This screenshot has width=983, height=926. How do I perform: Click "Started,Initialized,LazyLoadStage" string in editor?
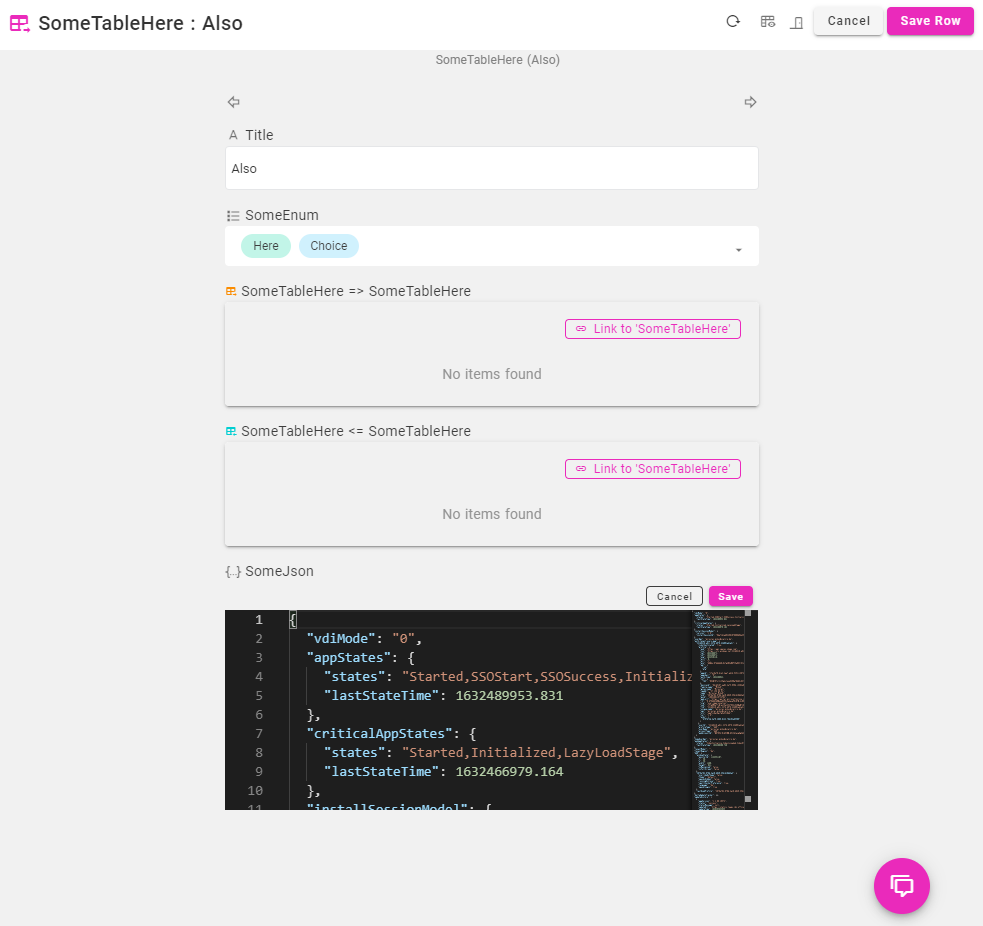(x=536, y=752)
